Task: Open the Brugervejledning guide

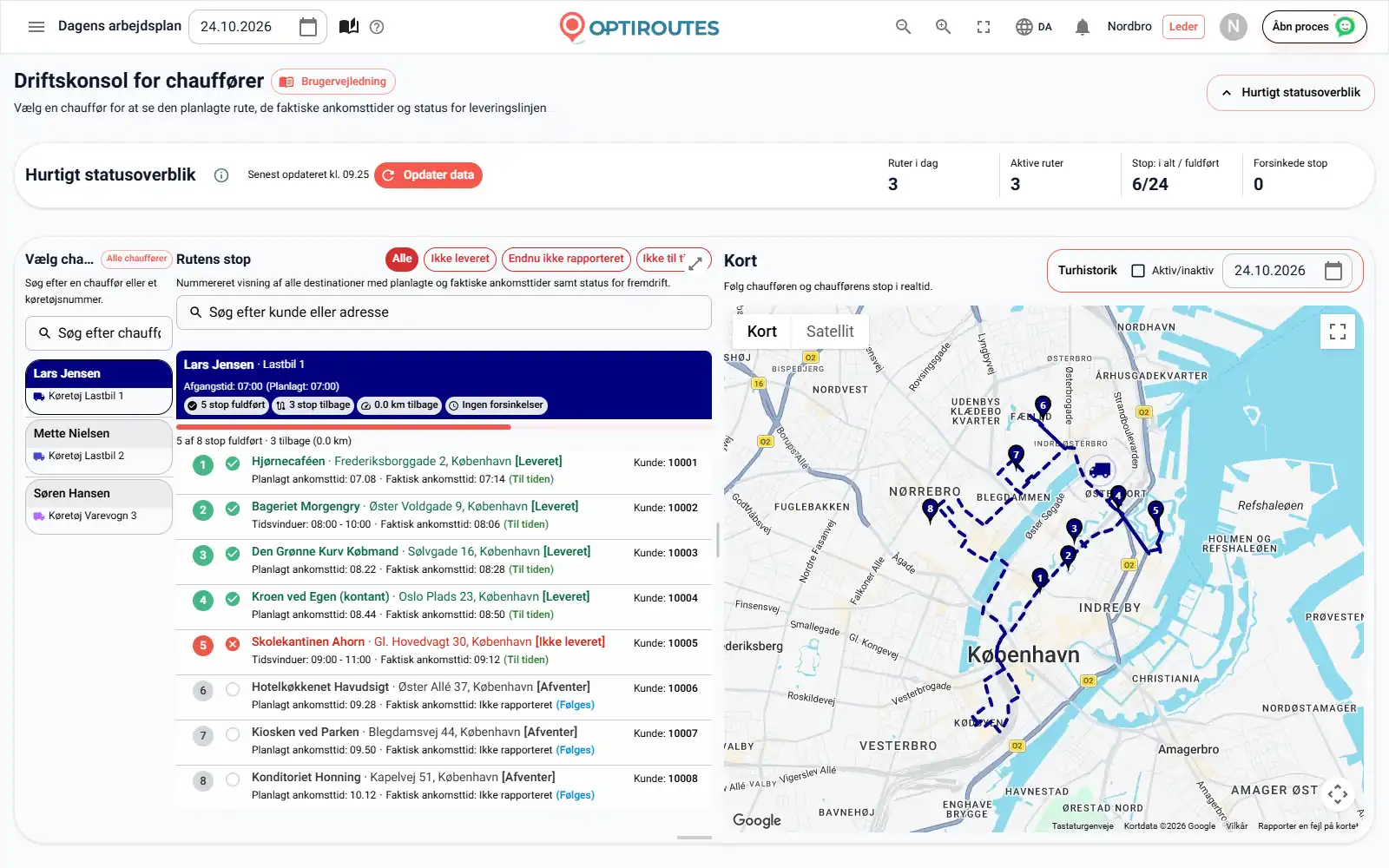Action: point(333,82)
